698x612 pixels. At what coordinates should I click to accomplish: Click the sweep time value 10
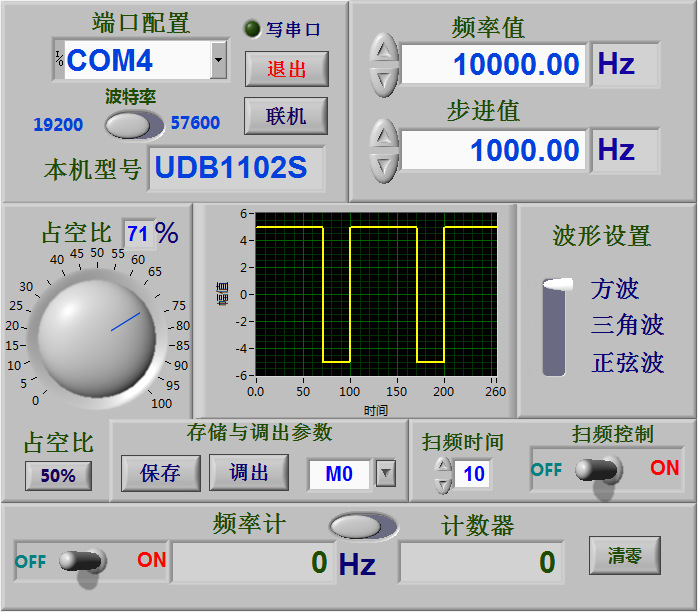(472, 474)
